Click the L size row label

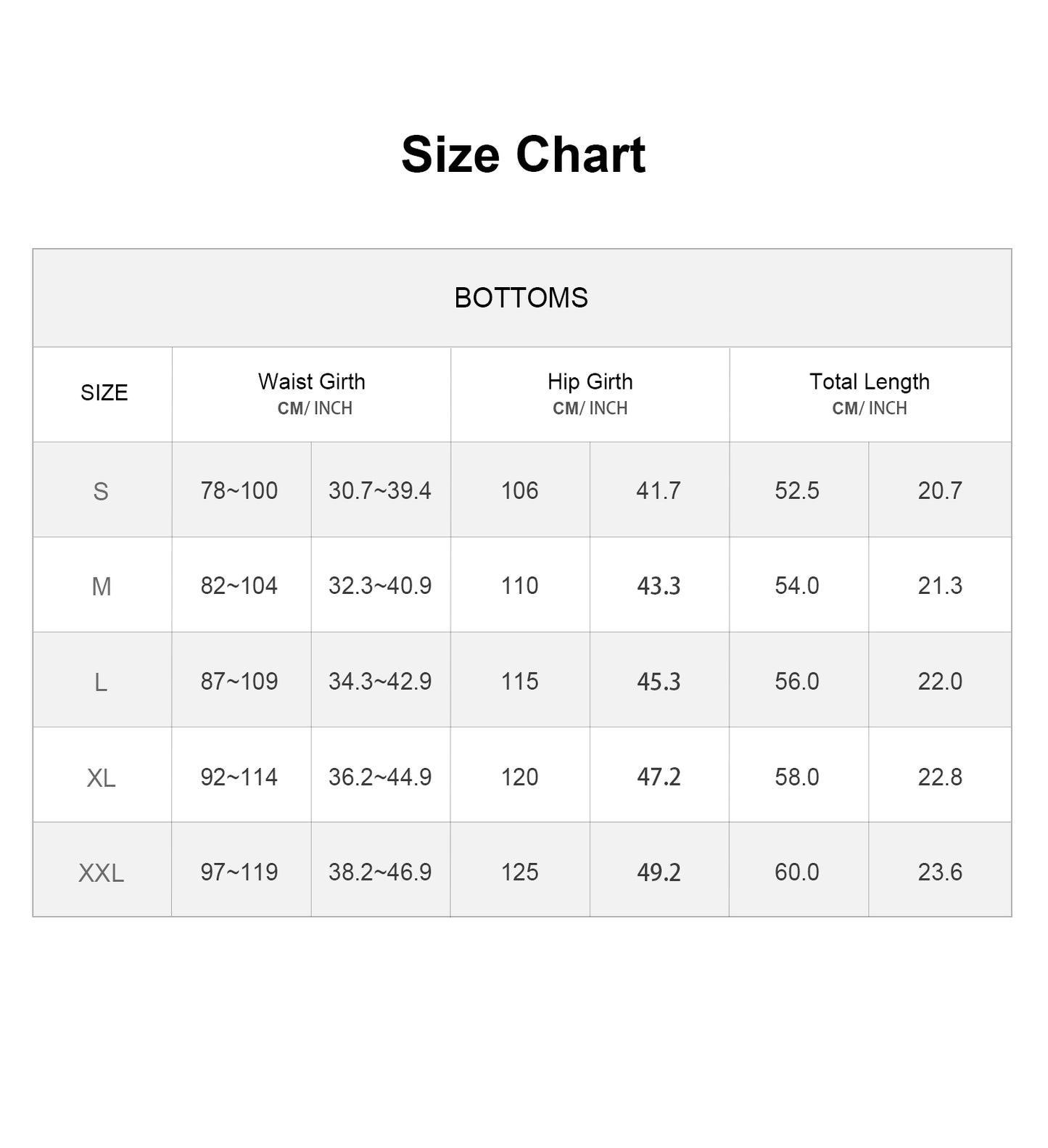[101, 682]
